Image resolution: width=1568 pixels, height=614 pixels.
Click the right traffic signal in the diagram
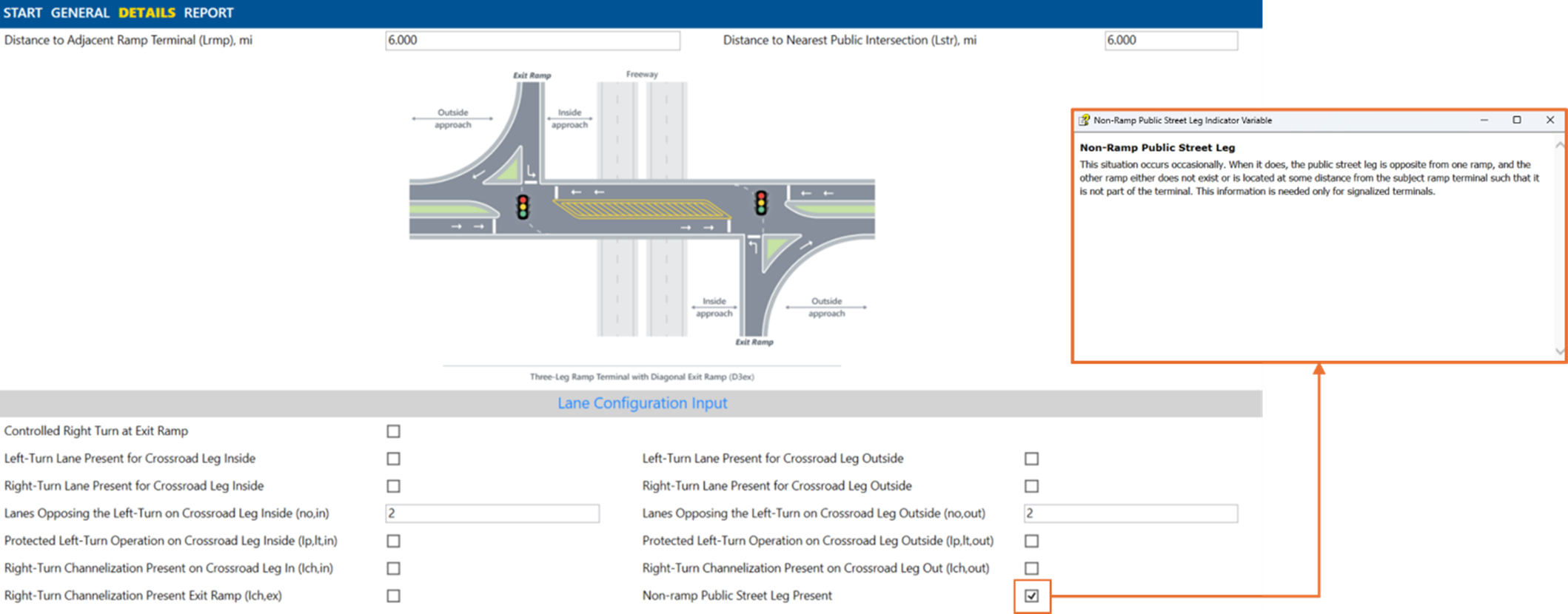tap(761, 203)
